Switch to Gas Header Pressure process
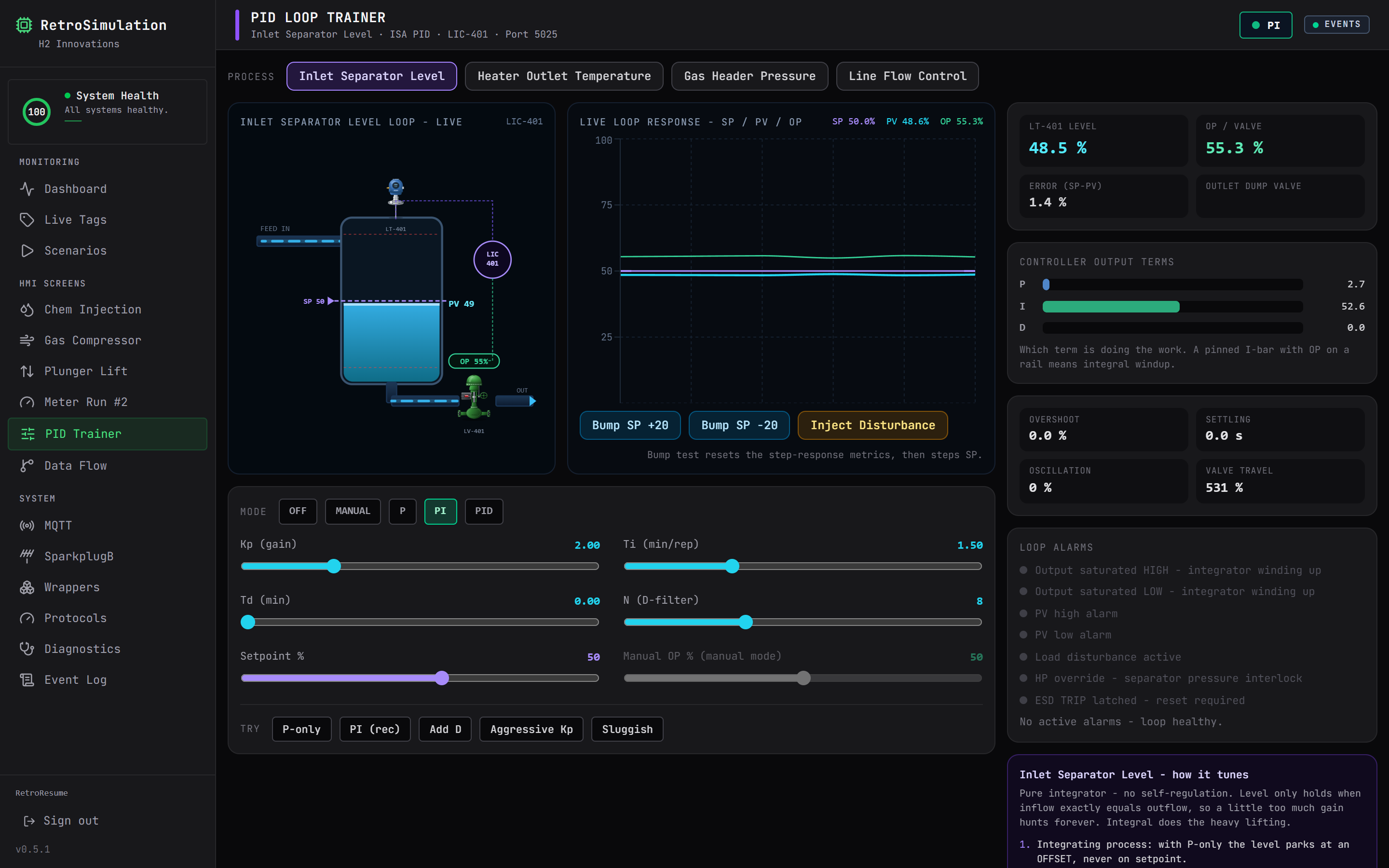1389x868 pixels. 749,76
